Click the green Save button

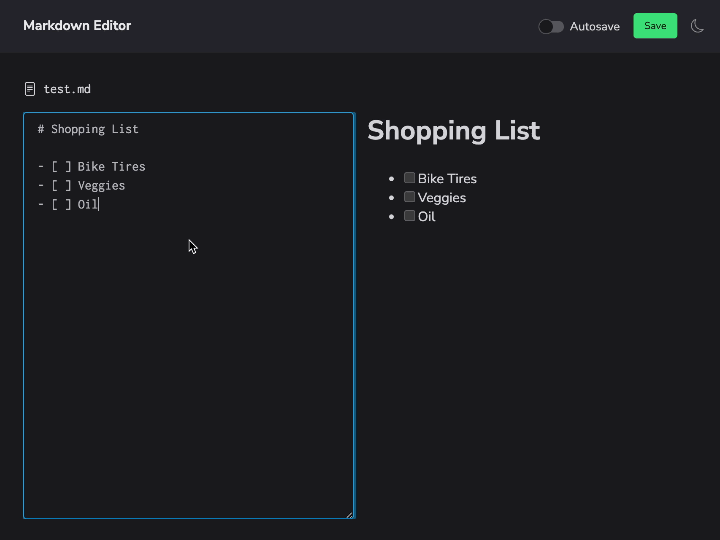[x=655, y=26]
